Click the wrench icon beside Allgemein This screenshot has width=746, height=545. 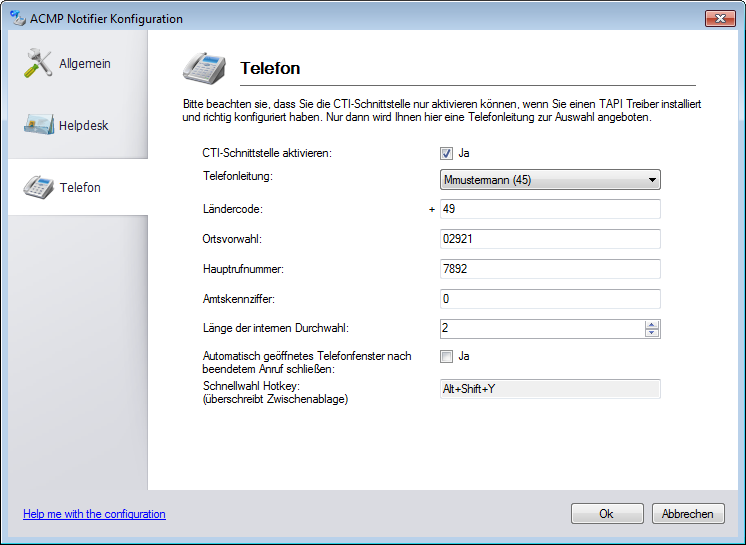tap(36, 63)
